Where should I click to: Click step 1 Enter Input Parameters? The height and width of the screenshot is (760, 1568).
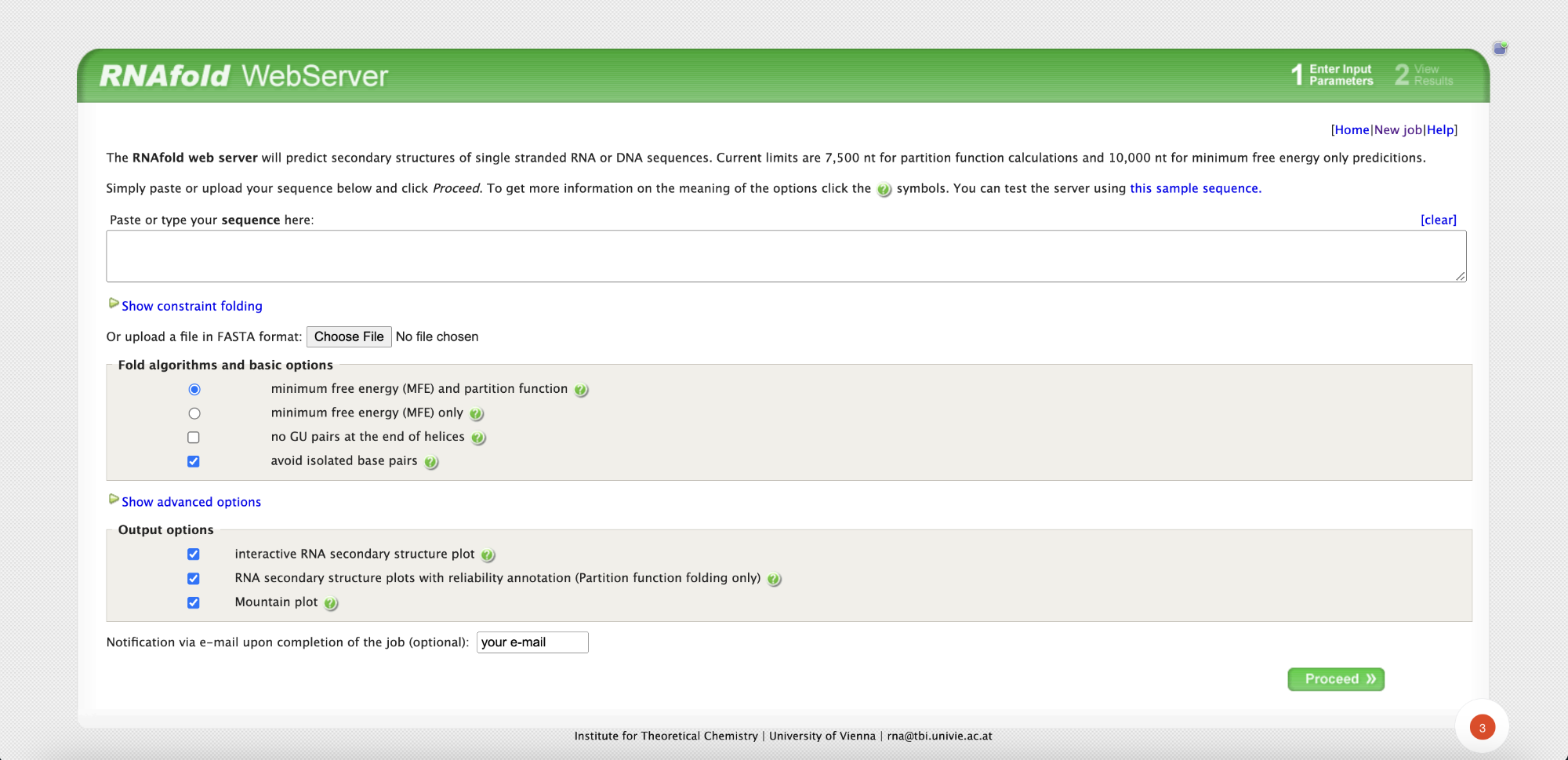(1332, 75)
